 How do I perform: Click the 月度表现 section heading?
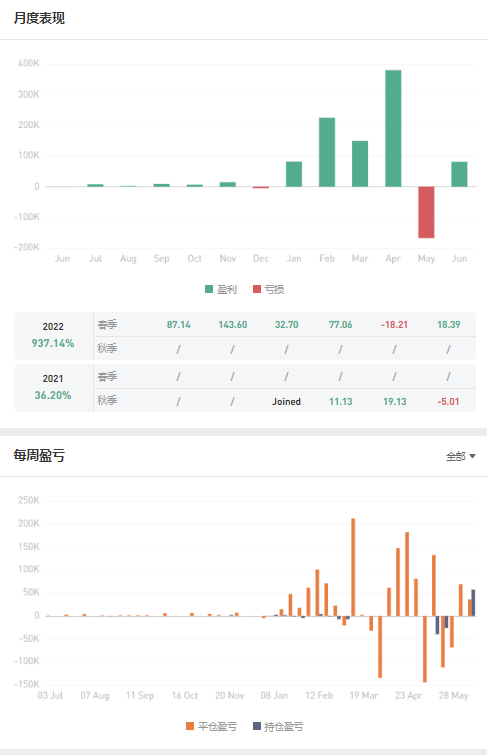coord(39,18)
